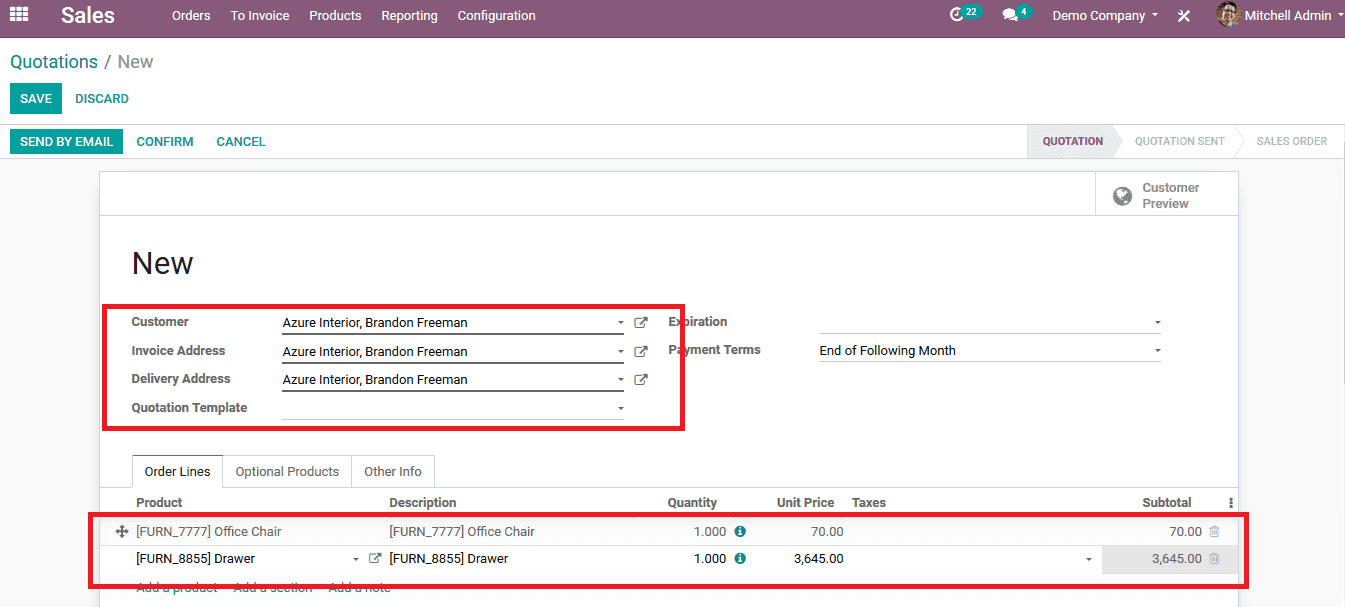Open the Demo Company switcher
Viewport: 1345px width, 607px height.
(1105, 15)
